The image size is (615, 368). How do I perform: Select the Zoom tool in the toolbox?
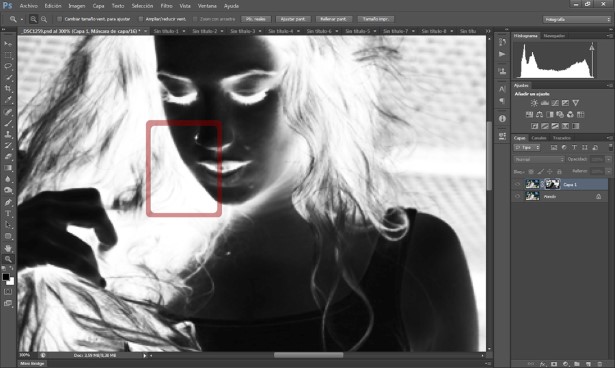click(x=8, y=259)
